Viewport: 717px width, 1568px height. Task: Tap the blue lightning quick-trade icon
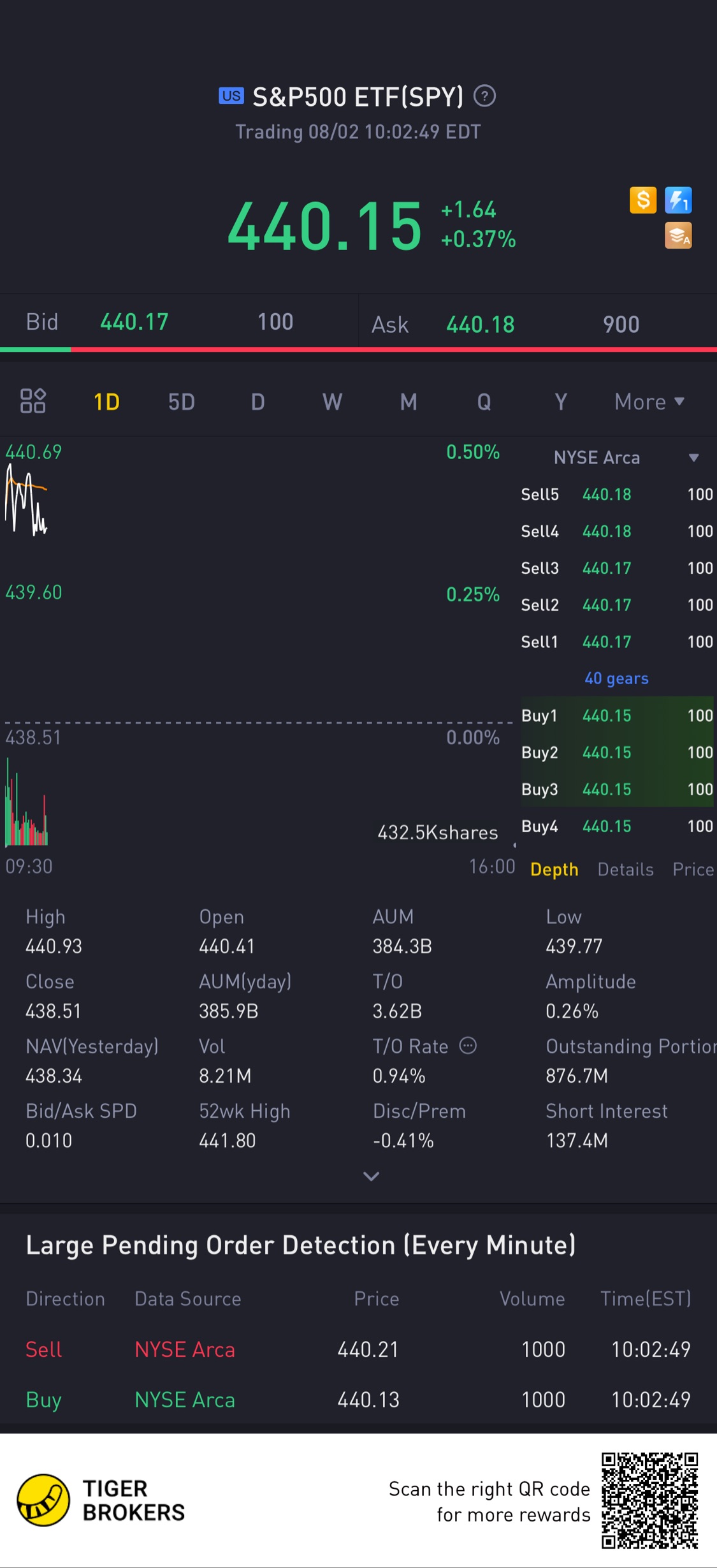click(x=678, y=200)
